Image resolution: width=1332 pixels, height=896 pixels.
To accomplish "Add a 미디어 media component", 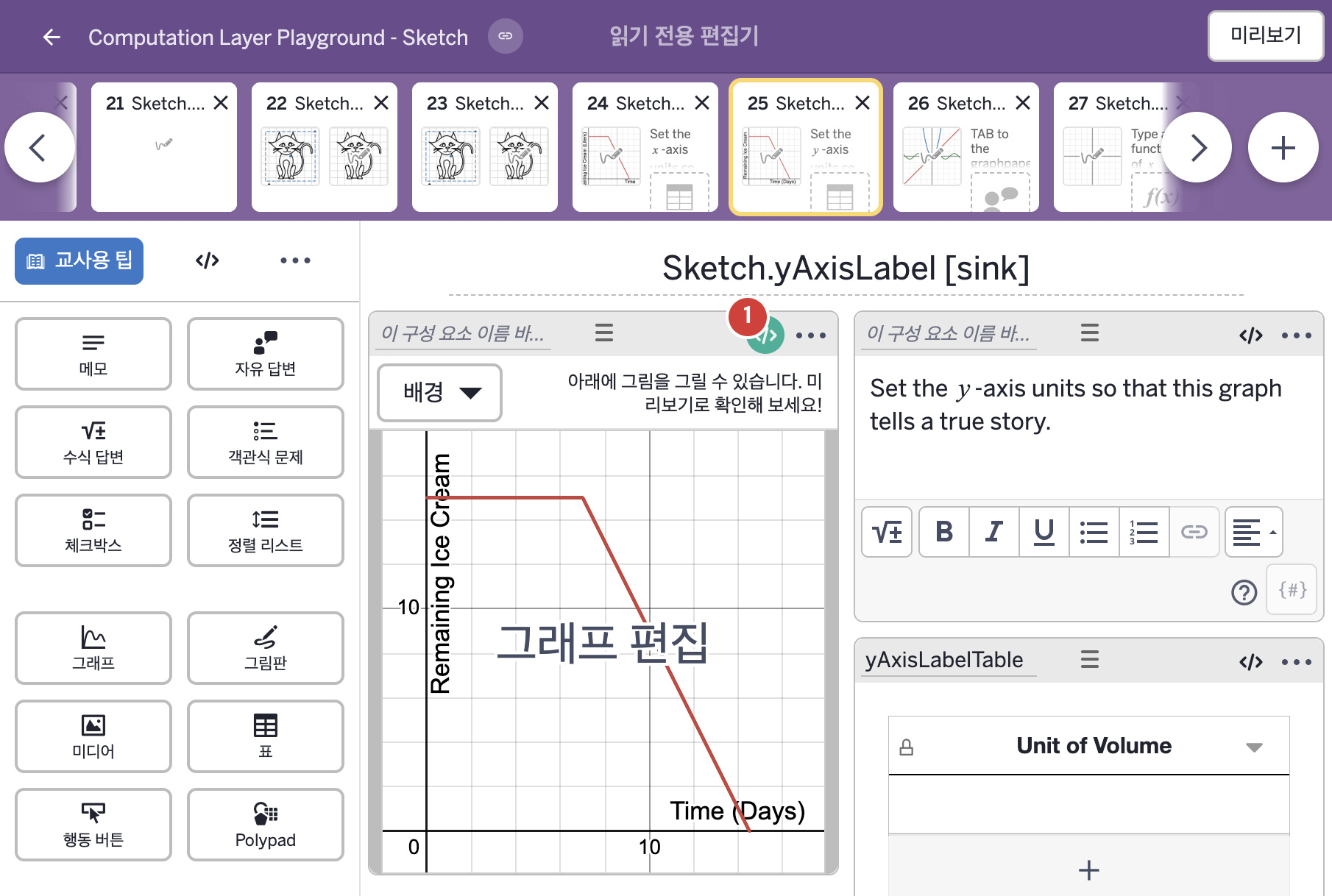I will click(x=93, y=736).
